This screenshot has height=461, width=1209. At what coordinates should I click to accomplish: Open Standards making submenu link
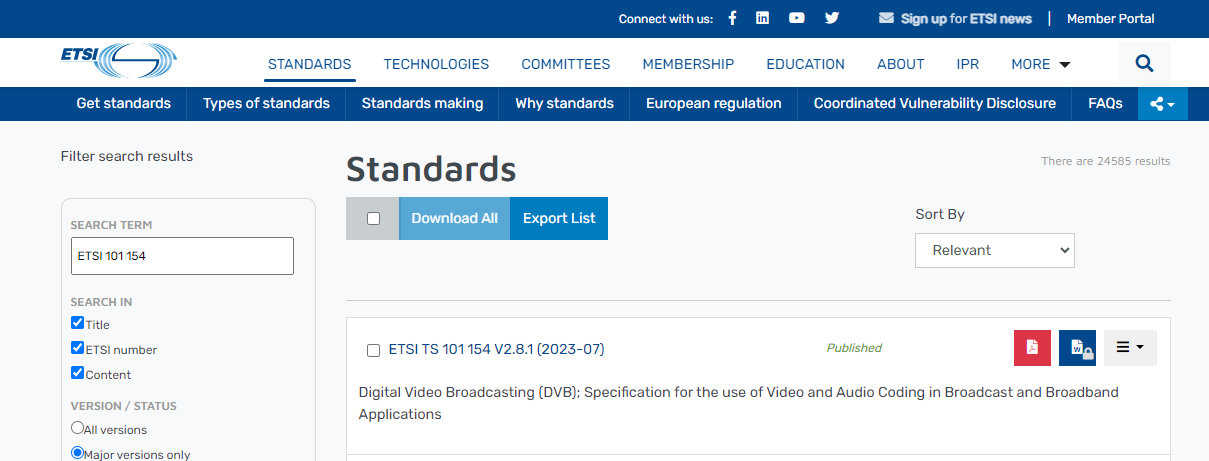pos(422,103)
